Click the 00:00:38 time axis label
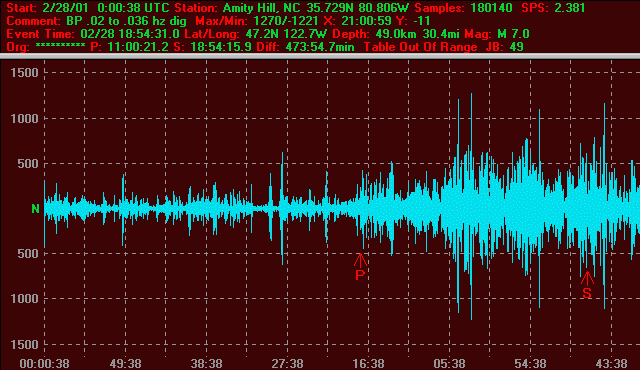Image resolution: width=640 pixels, height=370 pixels. (x=44, y=363)
